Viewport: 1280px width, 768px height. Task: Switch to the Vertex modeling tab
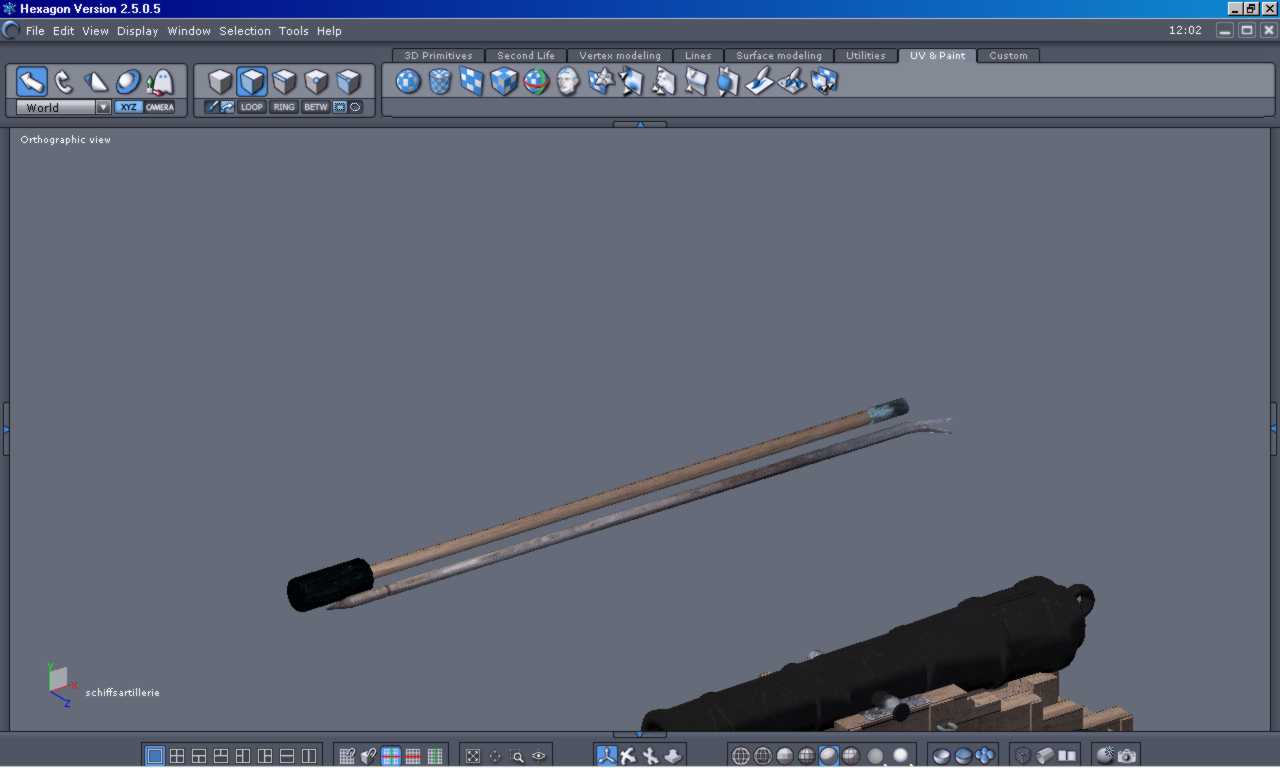[620, 56]
